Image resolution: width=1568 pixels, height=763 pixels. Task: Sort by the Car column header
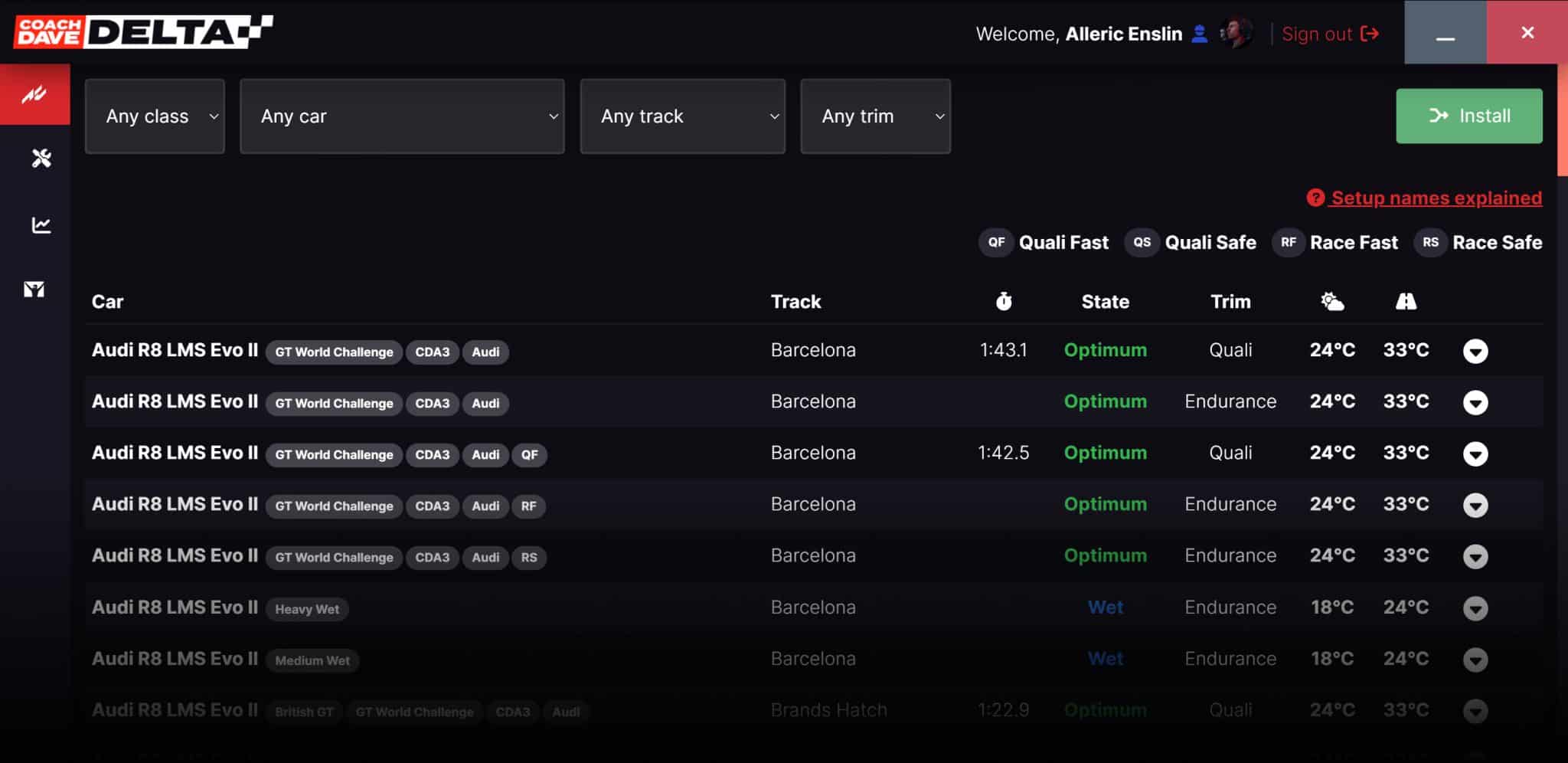click(107, 302)
